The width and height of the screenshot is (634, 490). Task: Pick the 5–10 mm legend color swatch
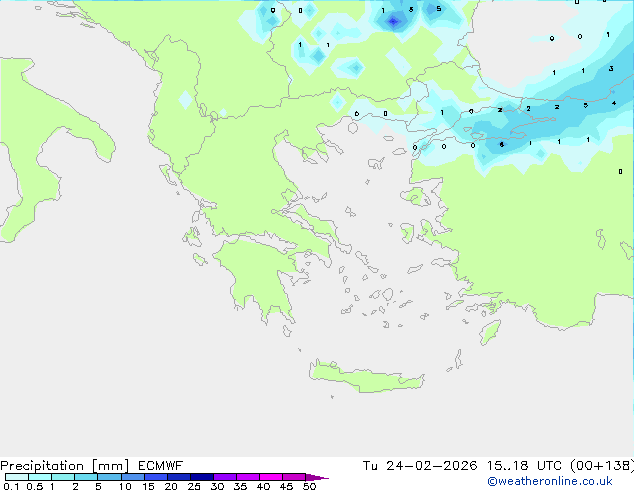pyautogui.click(x=109, y=477)
